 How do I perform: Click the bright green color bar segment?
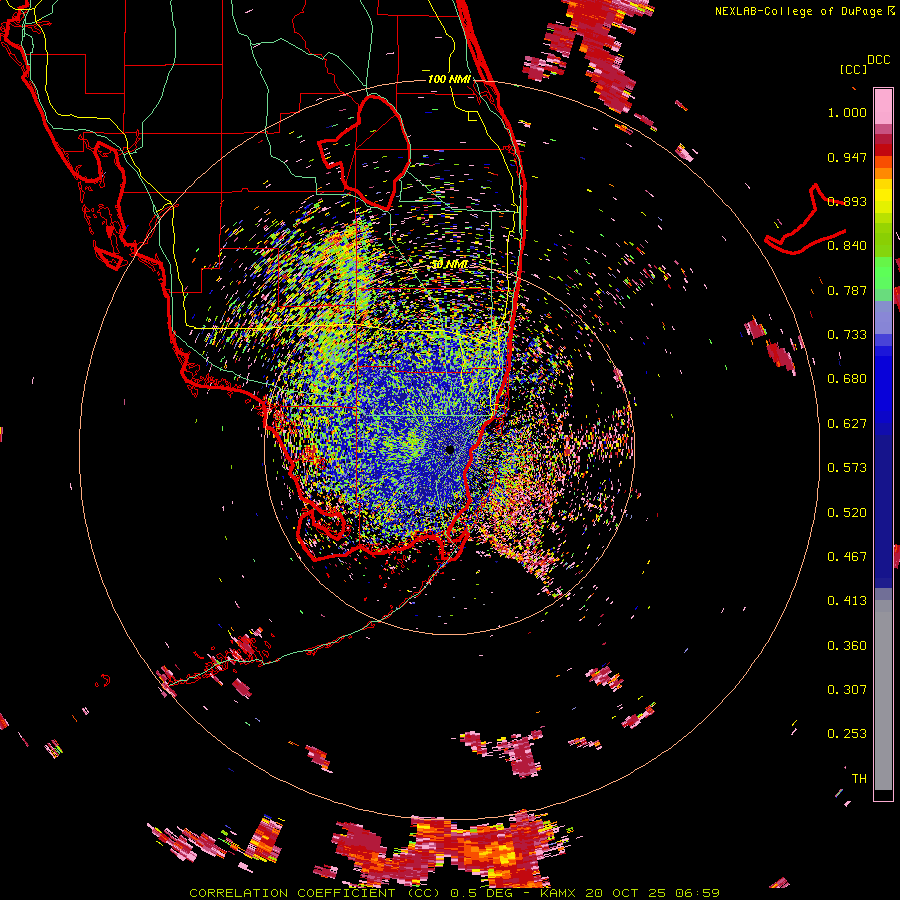(x=883, y=273)
